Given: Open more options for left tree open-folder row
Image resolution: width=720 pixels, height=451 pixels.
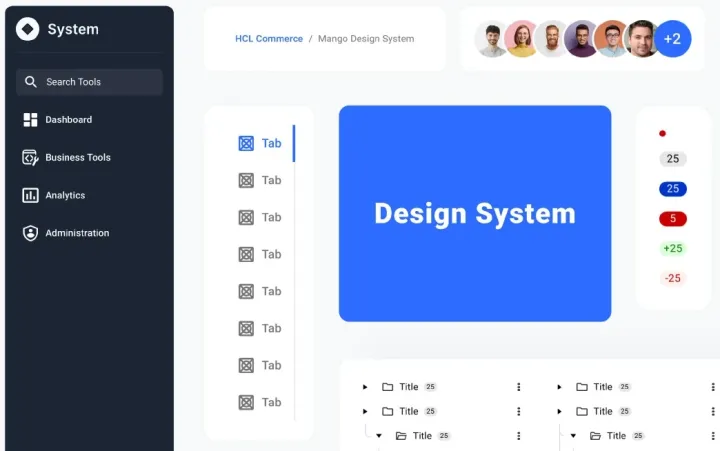Looking at the screenshot, I should (x=518, y=436).
